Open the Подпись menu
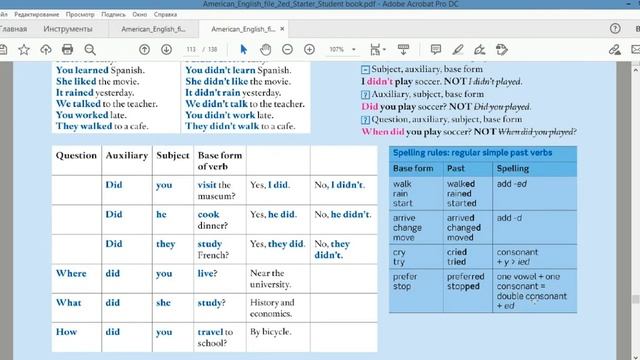The image size is (640, 360). tap(113, 14)
